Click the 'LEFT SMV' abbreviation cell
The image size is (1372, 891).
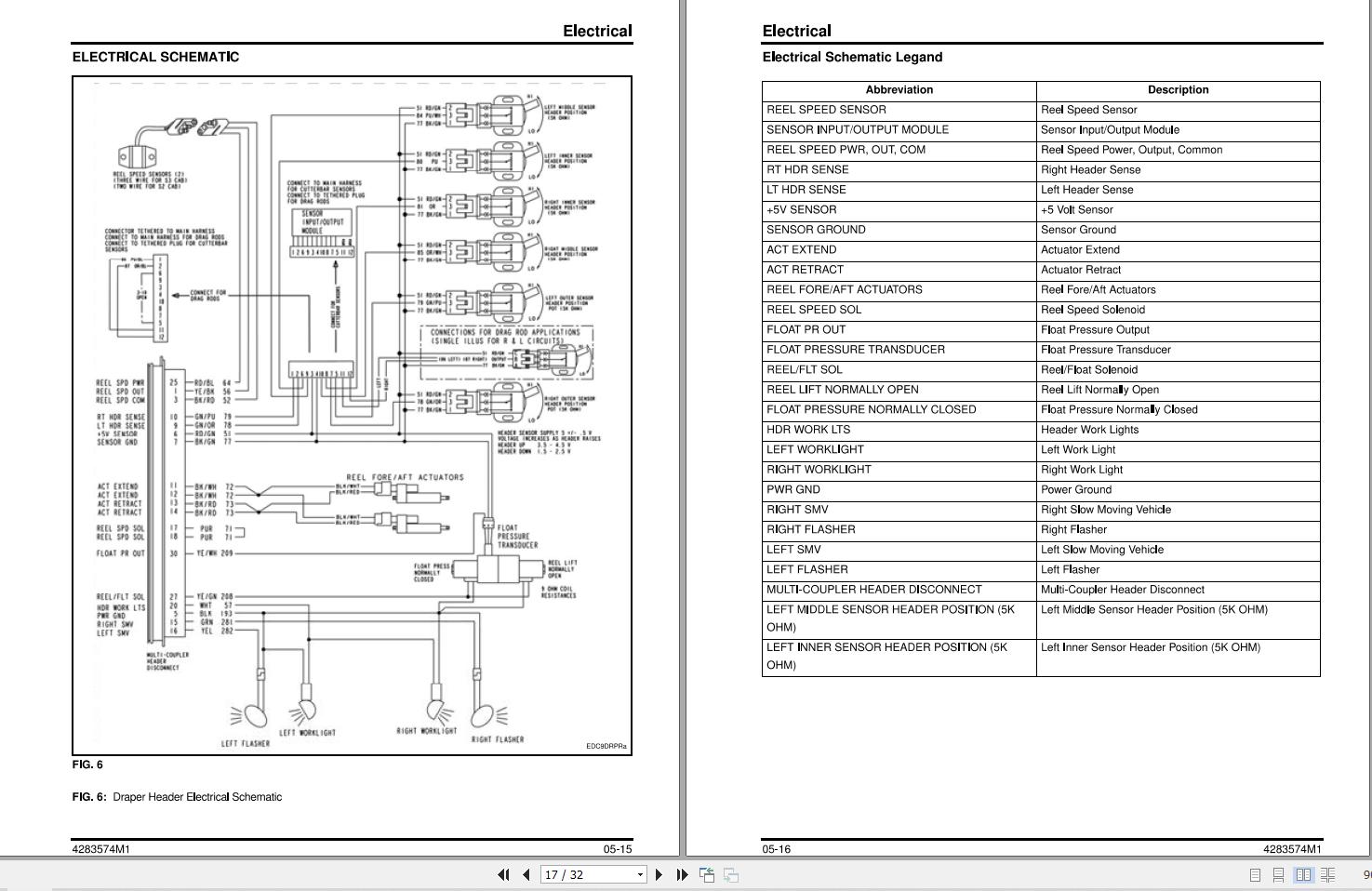pos(899,550)
